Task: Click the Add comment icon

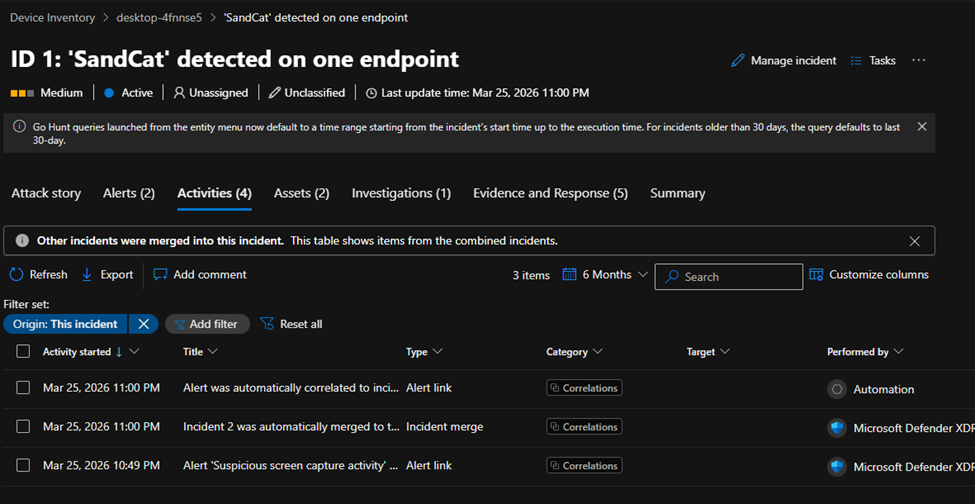Action: click(x=160, y=274)
